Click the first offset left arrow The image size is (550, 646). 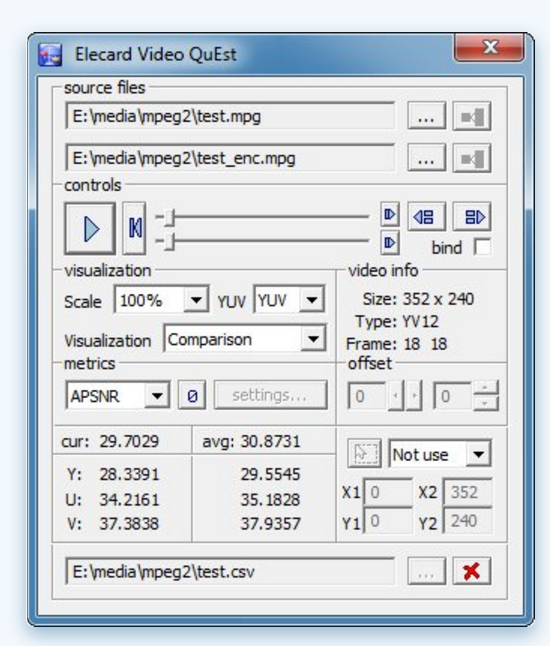point(396,396)
